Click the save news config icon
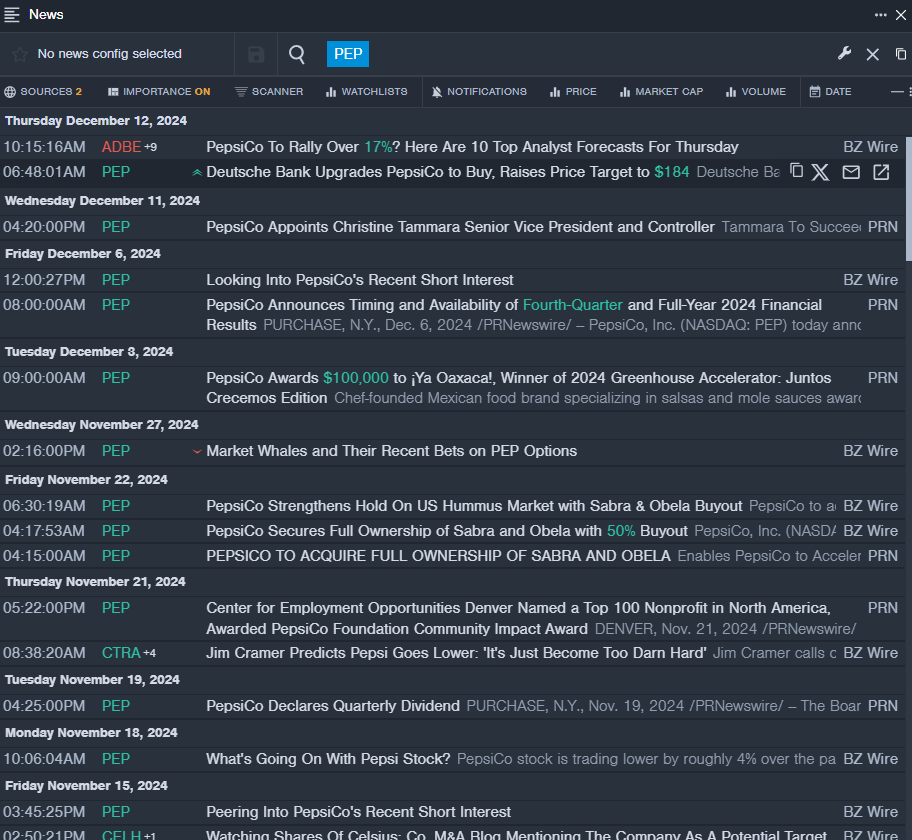The image size is (912, 840). pos(256,54)
